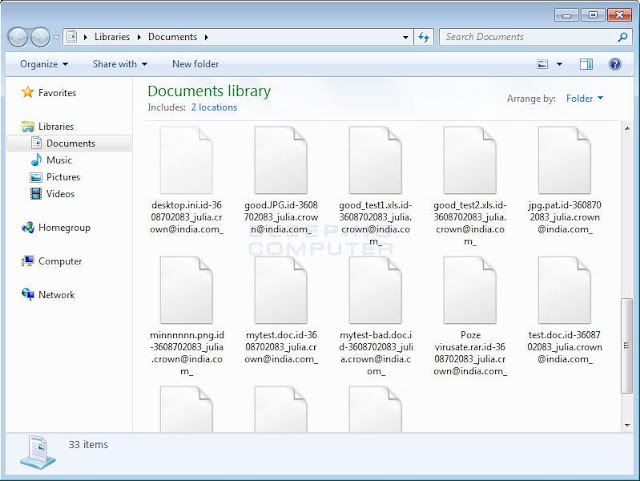The height and width of the screenshot is (481, 640).
Task: Click the library icon in the address bar
Action: (71, 37)
